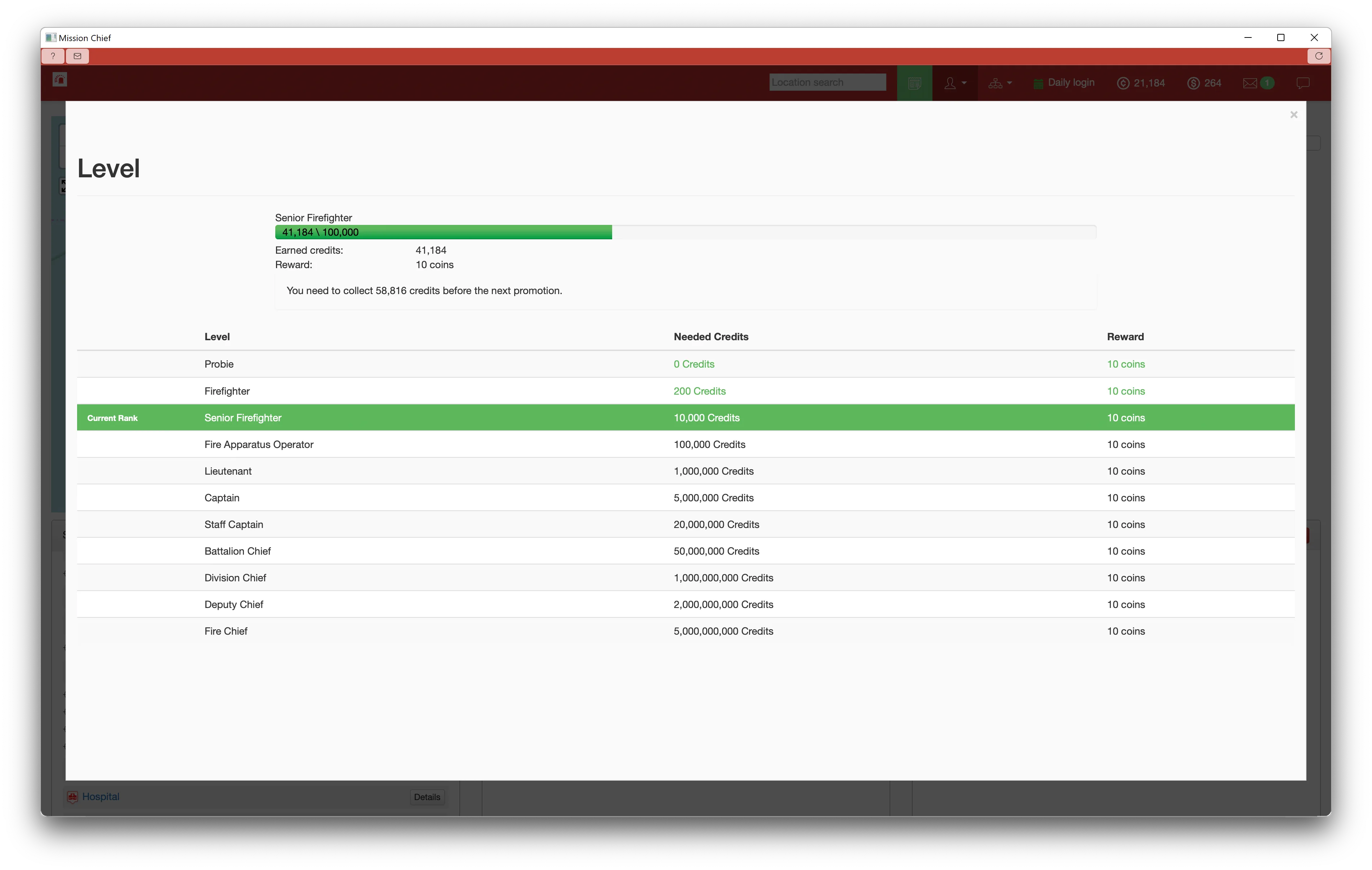This screenshot has width=1372, height=870.
Task: Click the 264 coins counter
Action: [1204, 83]
